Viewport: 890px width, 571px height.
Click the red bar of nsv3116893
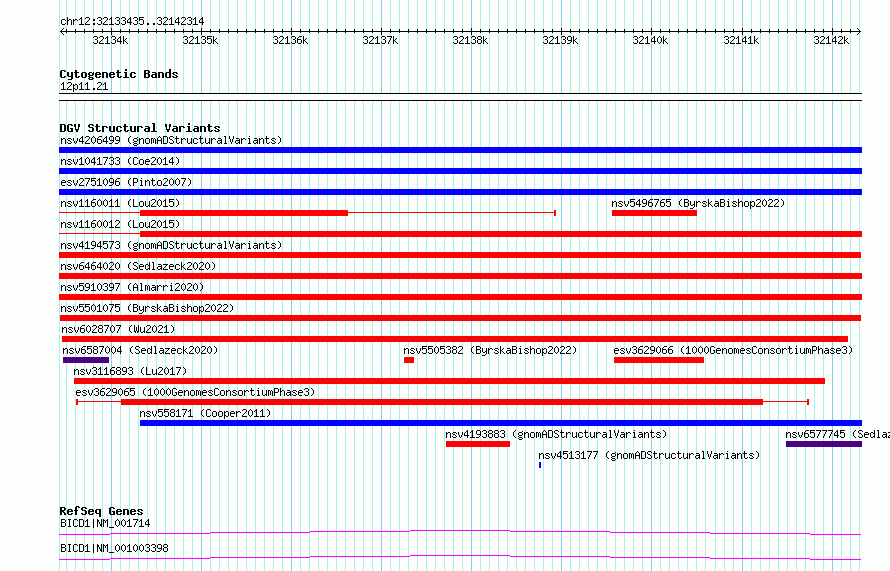click(x=449, y=381)
